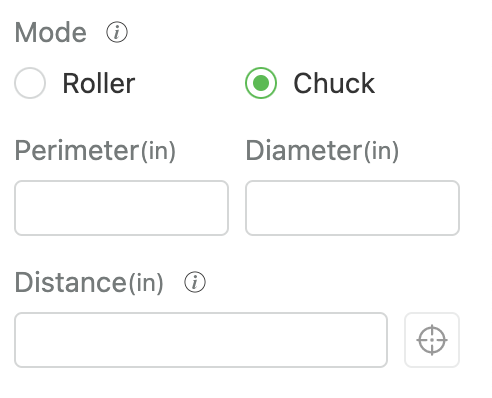Click the Distance(in) field label

tap(89, 283)
